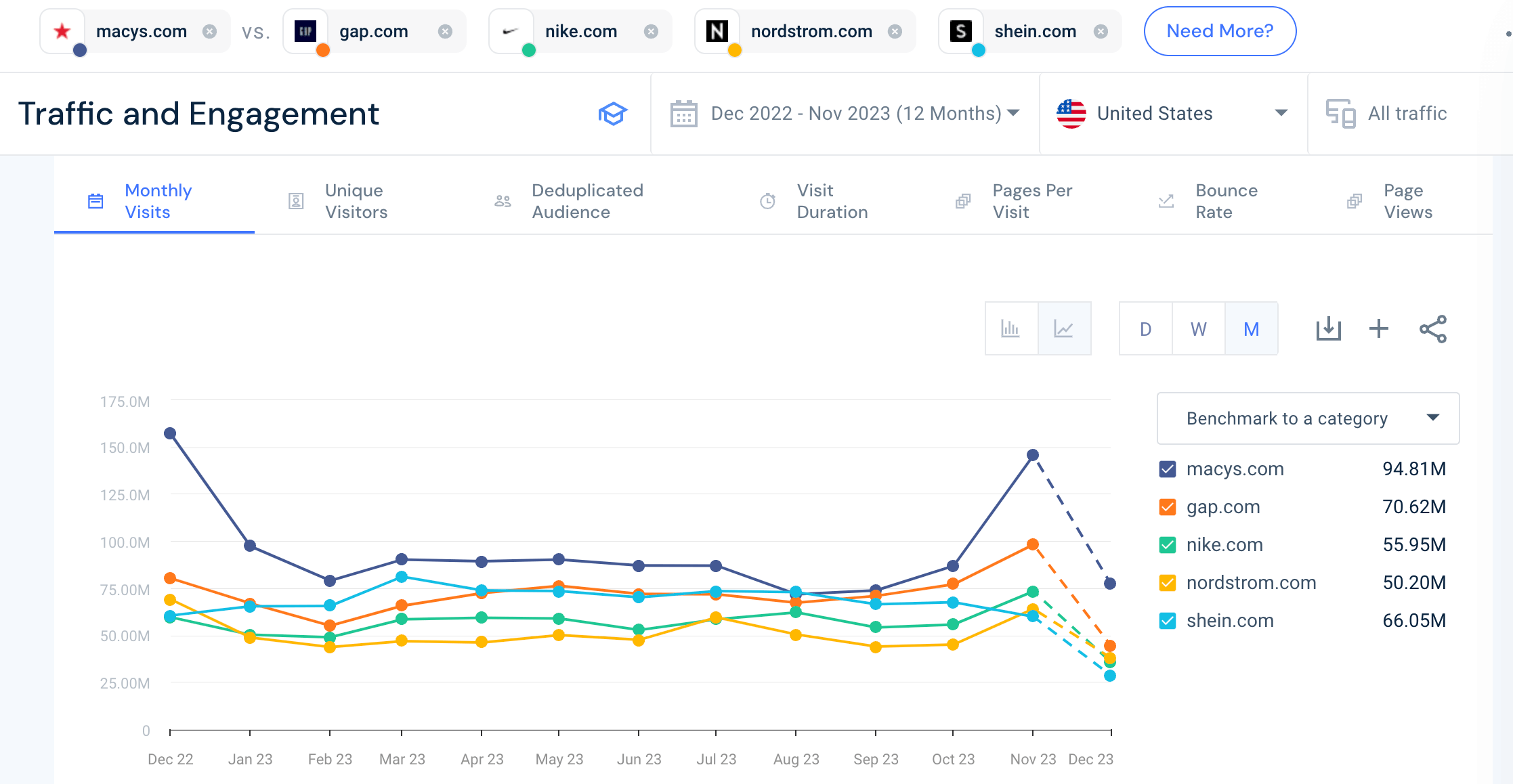
Task: Switch to the Page Views tab
Action: (x=1390, y=201)
